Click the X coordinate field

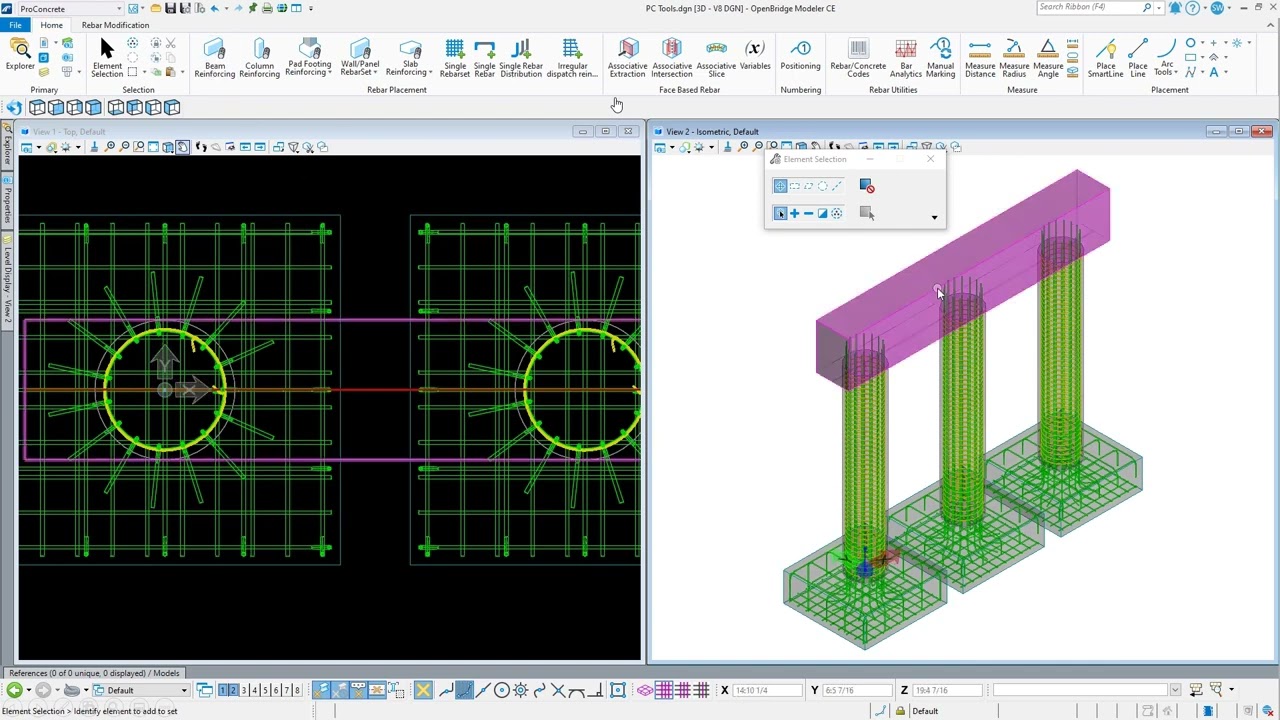click(x=767, y=690)
